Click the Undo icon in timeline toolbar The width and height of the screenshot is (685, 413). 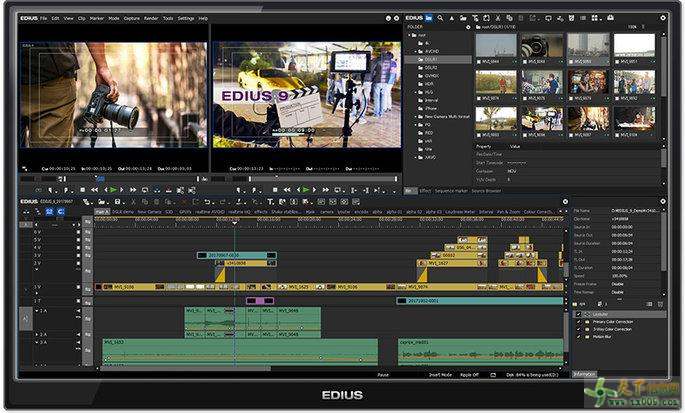point(208,201)
